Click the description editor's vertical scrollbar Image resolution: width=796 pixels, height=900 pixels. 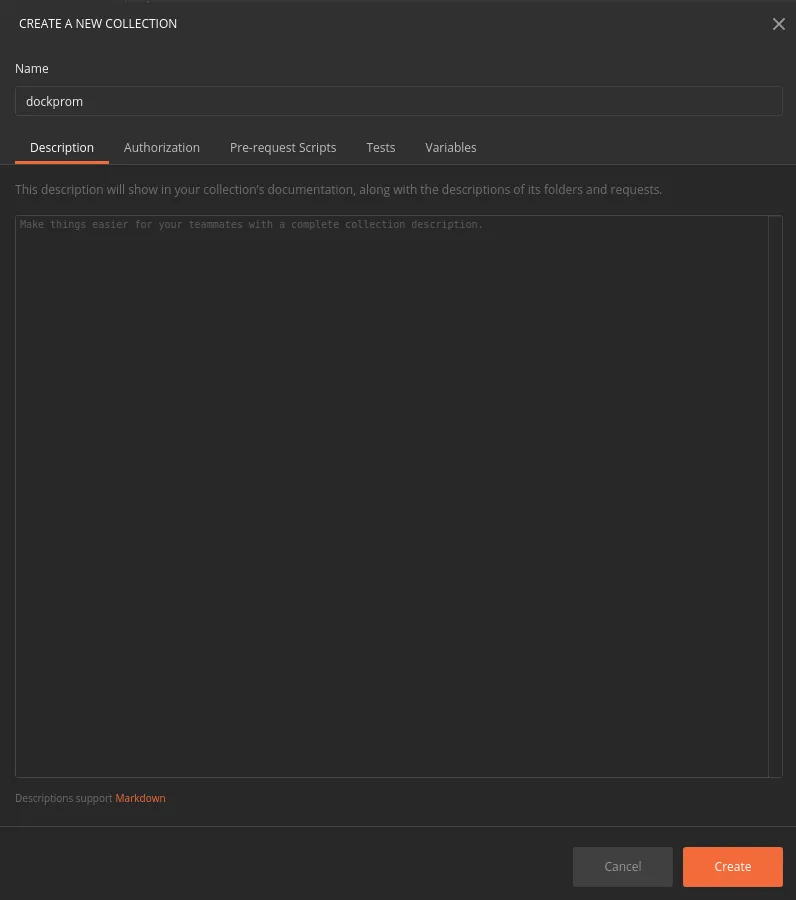pos(775,495)
